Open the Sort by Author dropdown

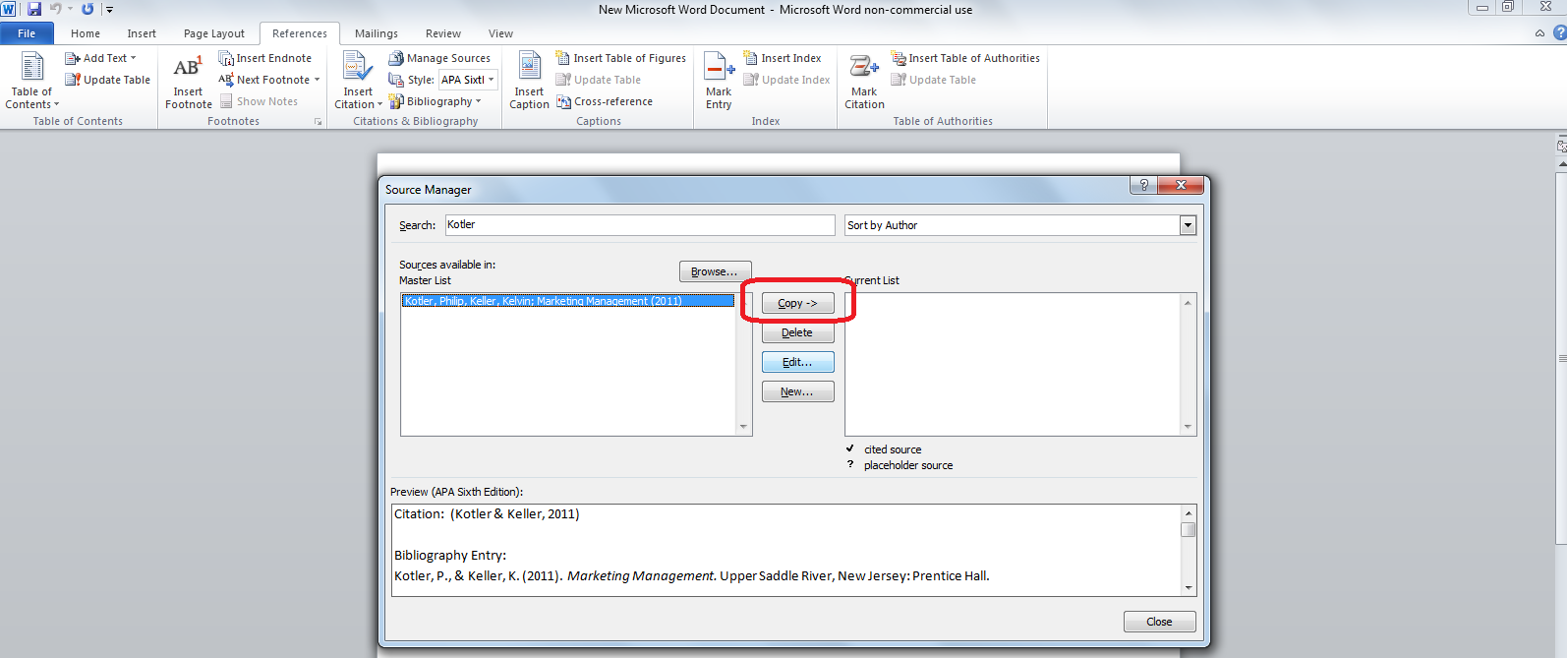(1188, 225)
